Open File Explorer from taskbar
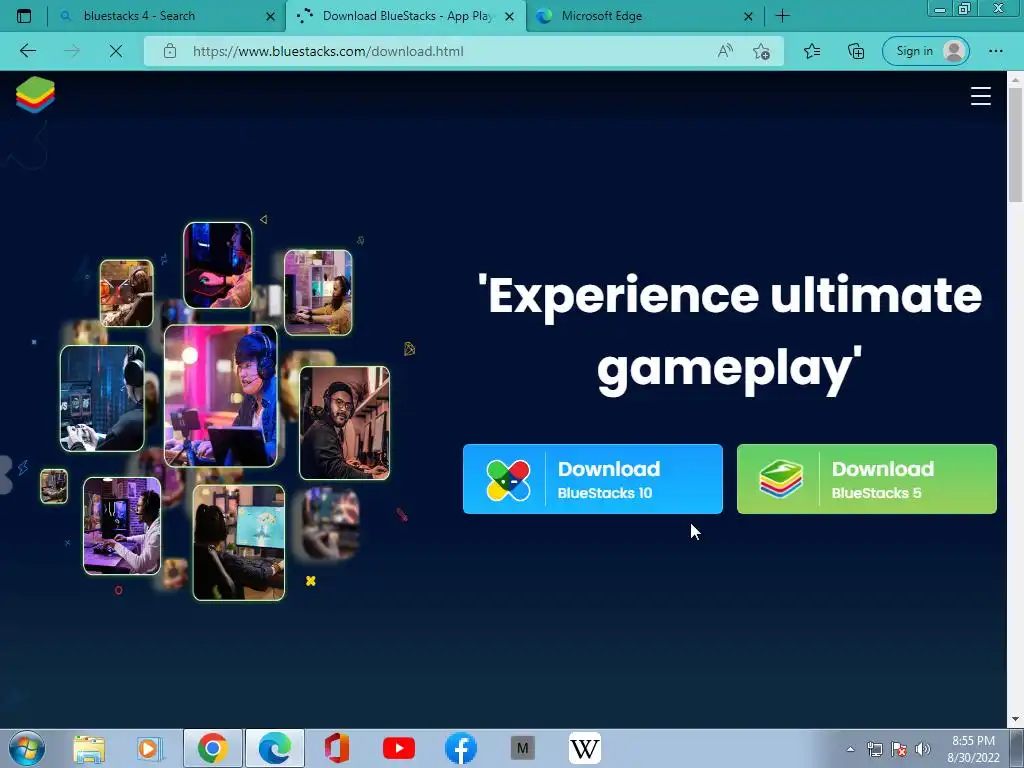The width and height of the screenshot is (1024, 768). coord(89,748)
